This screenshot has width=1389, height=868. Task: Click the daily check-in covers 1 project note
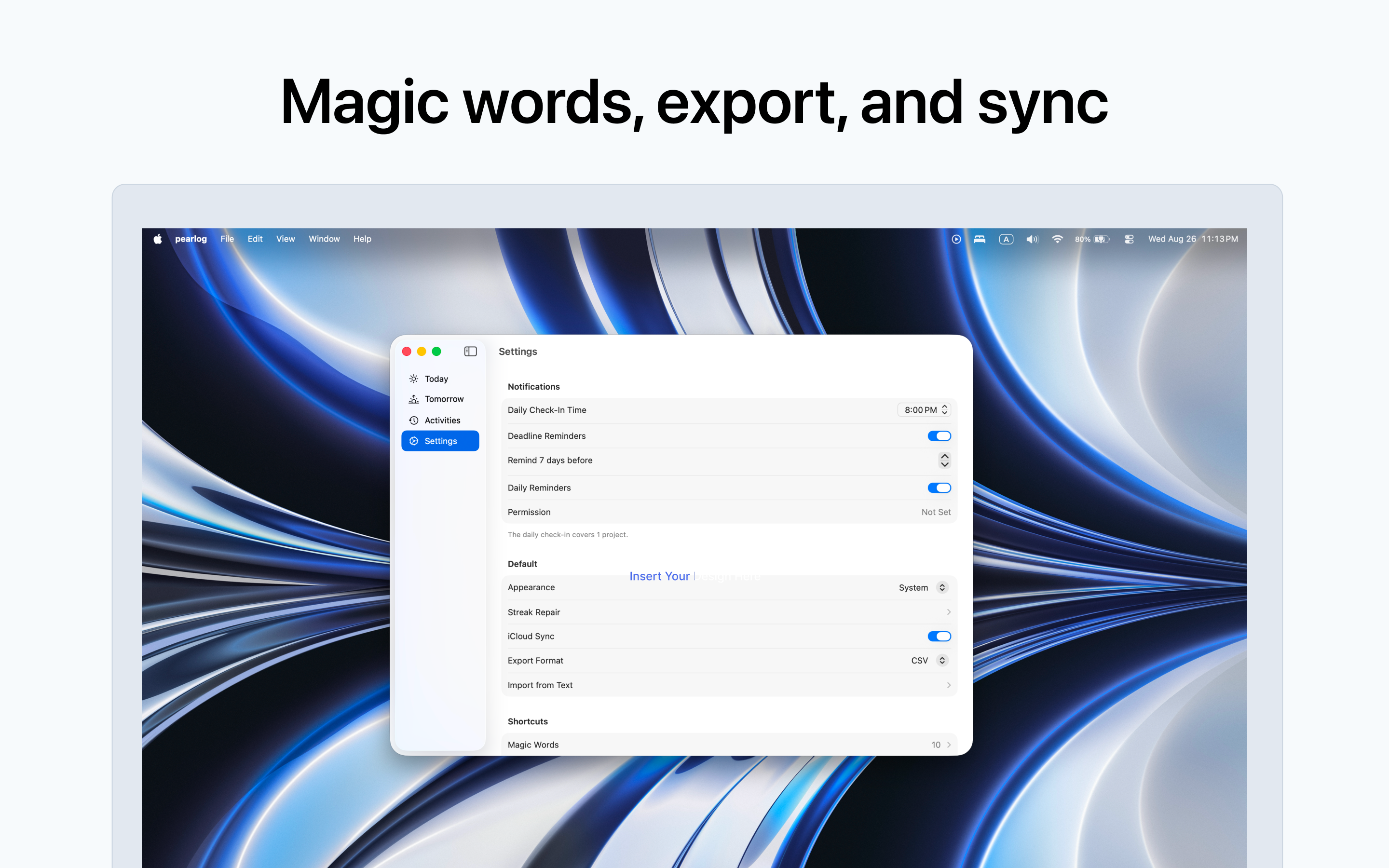[x=568, y=534]
